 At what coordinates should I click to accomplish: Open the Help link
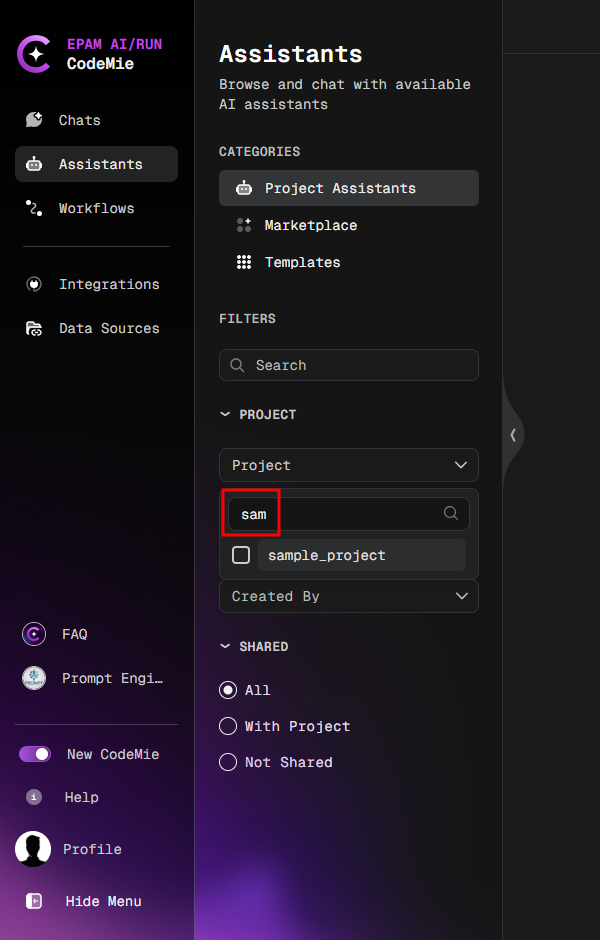[x=34, y=797]
